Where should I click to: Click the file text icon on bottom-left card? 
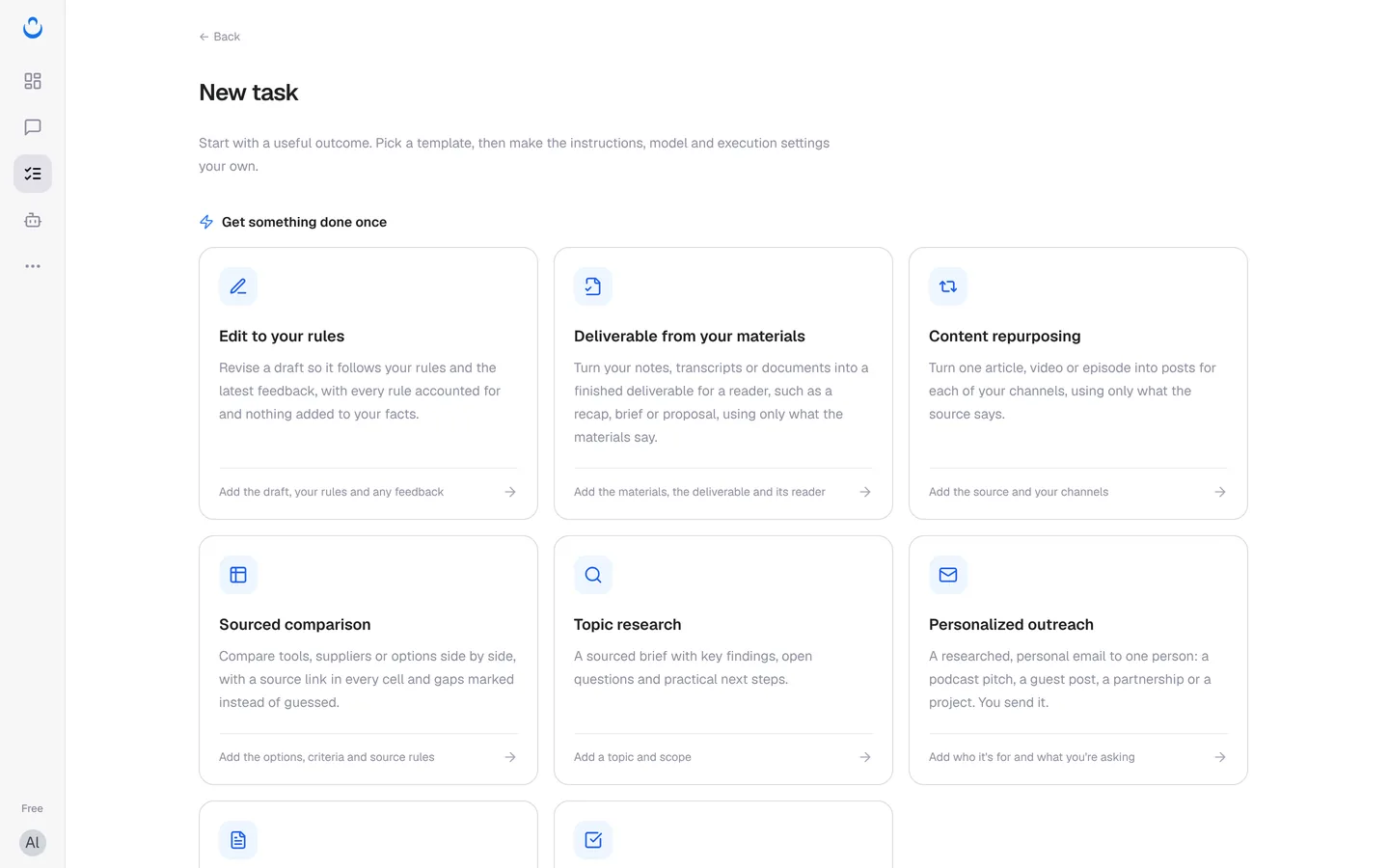coord(238,840)
